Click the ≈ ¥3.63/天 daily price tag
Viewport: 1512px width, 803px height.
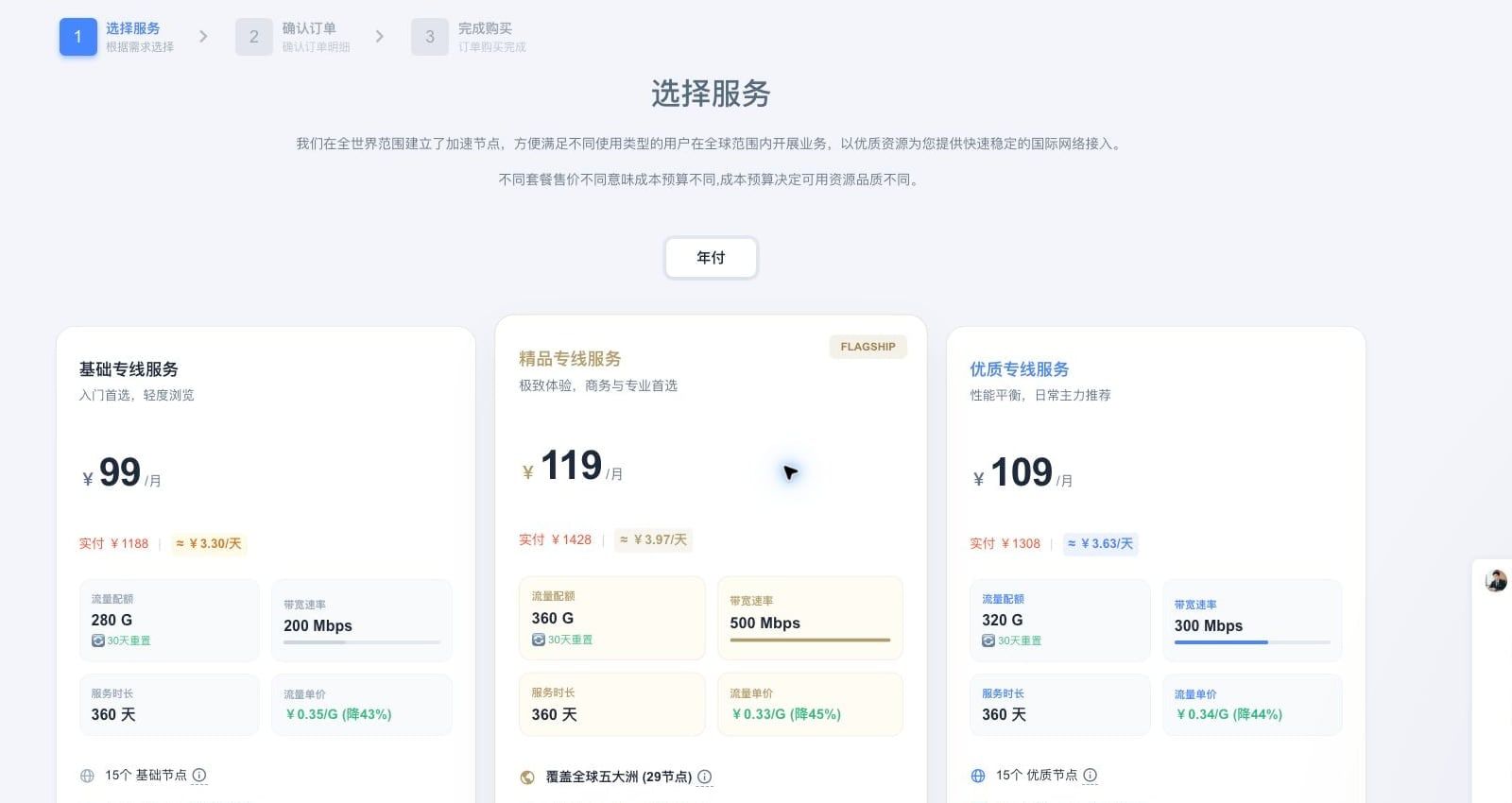(x=1100, y=543)
